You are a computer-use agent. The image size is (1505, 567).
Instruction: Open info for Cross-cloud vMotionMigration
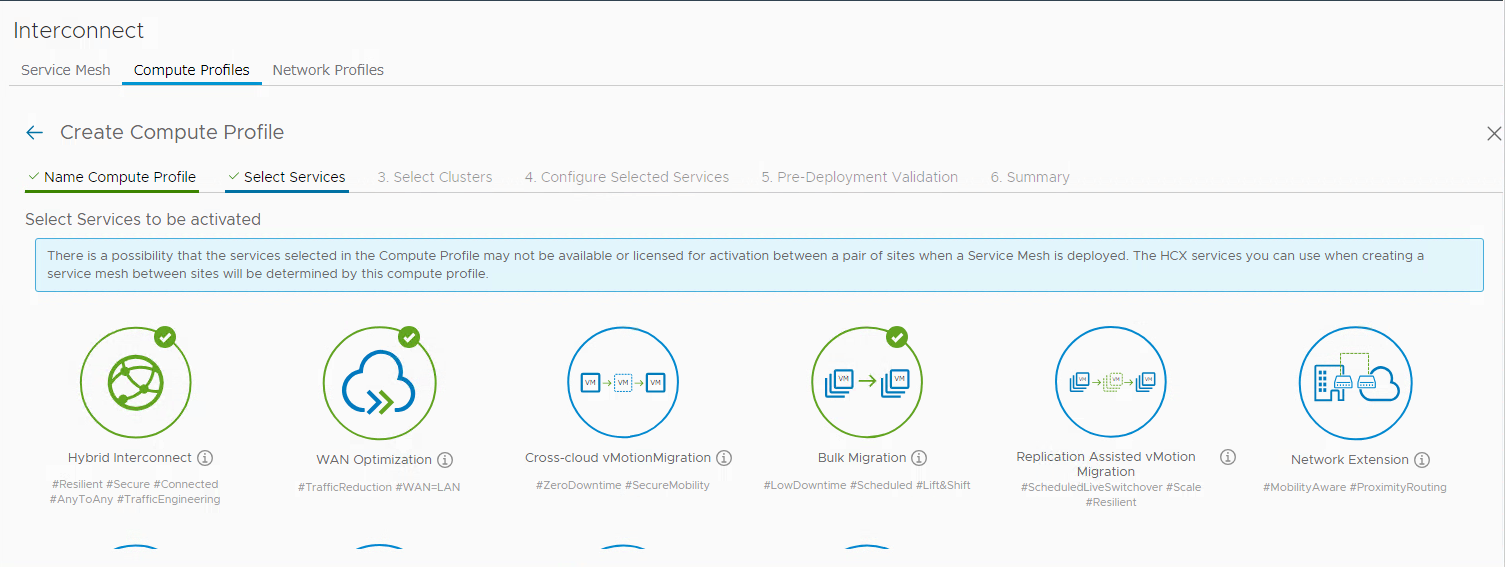724,458
